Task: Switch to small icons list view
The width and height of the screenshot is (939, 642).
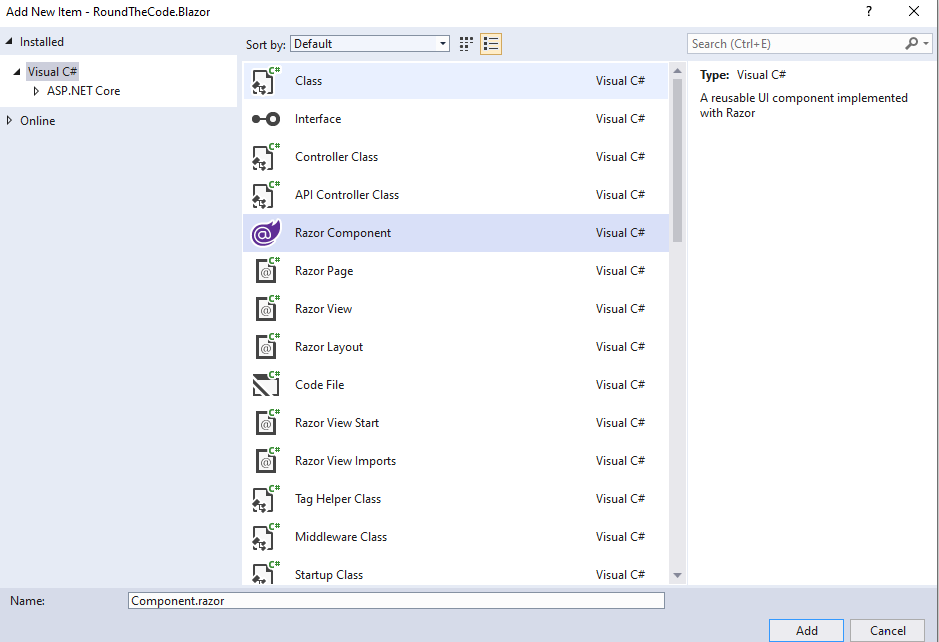Action: click(x=491, y=44)
